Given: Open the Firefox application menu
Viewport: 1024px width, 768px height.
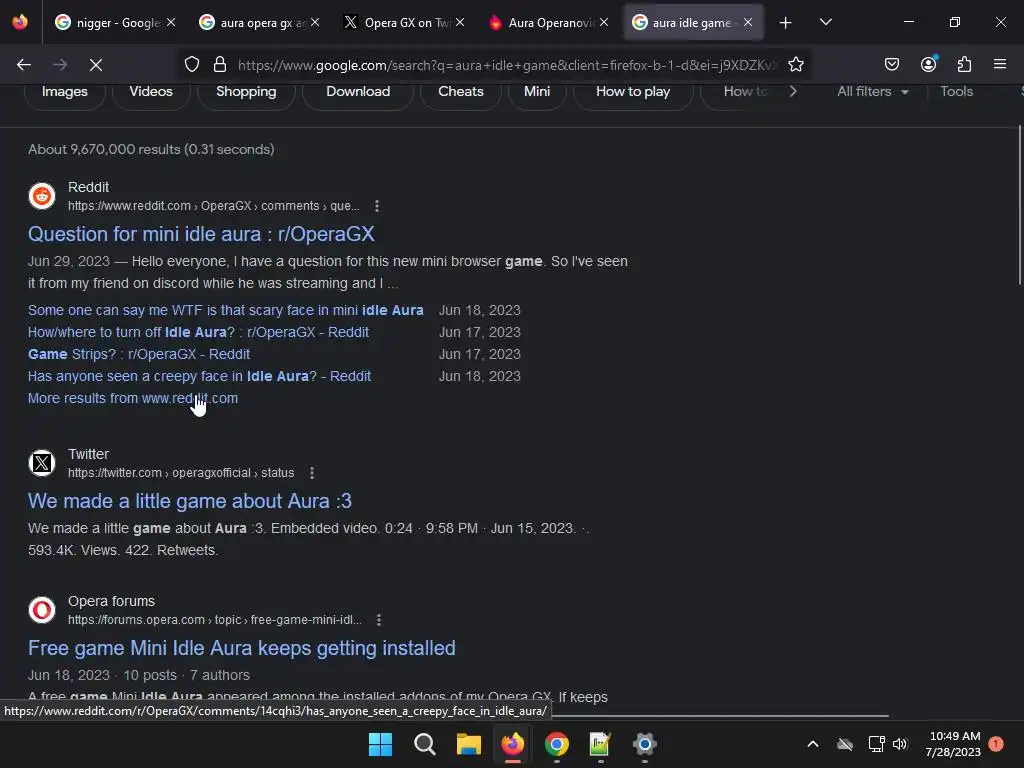Looking at the screenshot, I should pos(1000,64).
